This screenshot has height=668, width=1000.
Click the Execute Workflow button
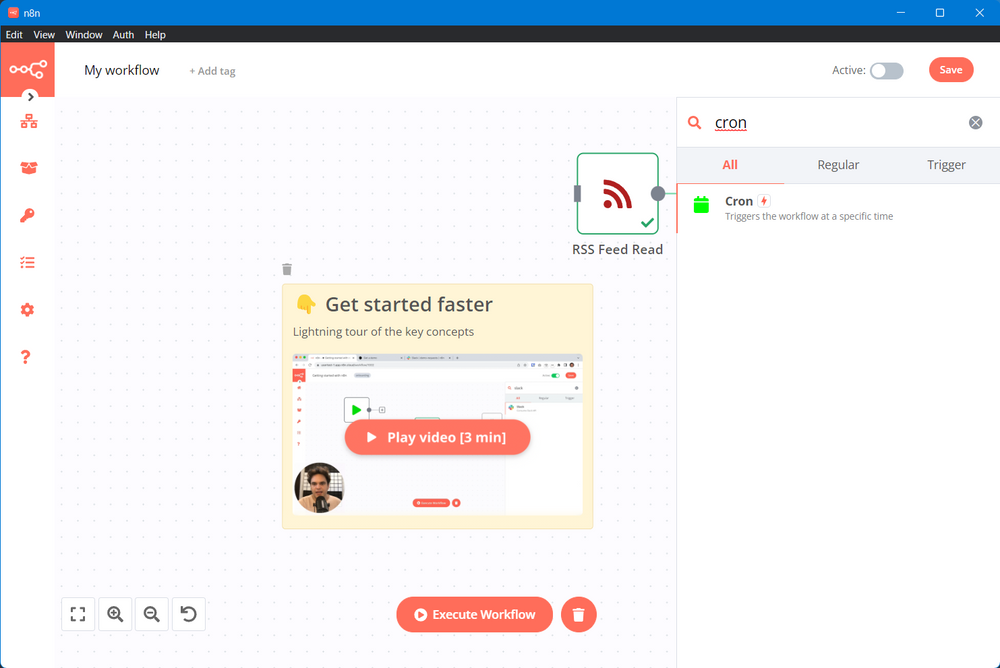[474, 615]
